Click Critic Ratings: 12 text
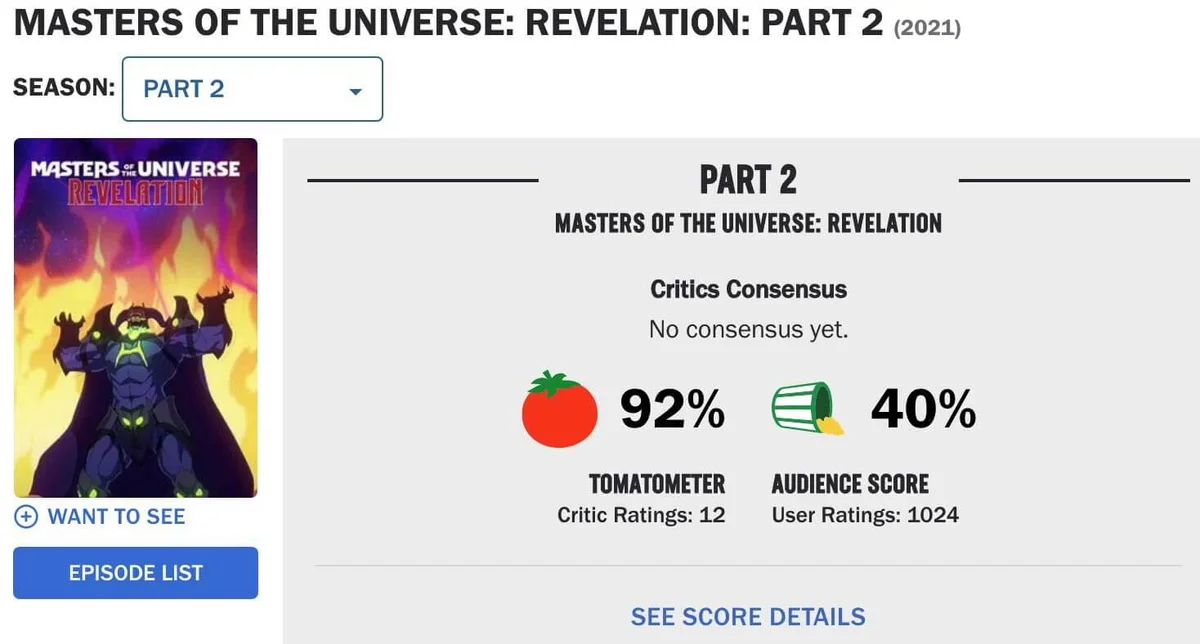The height and width of the screenshot is (644, 1200). (x=640, y=514)
